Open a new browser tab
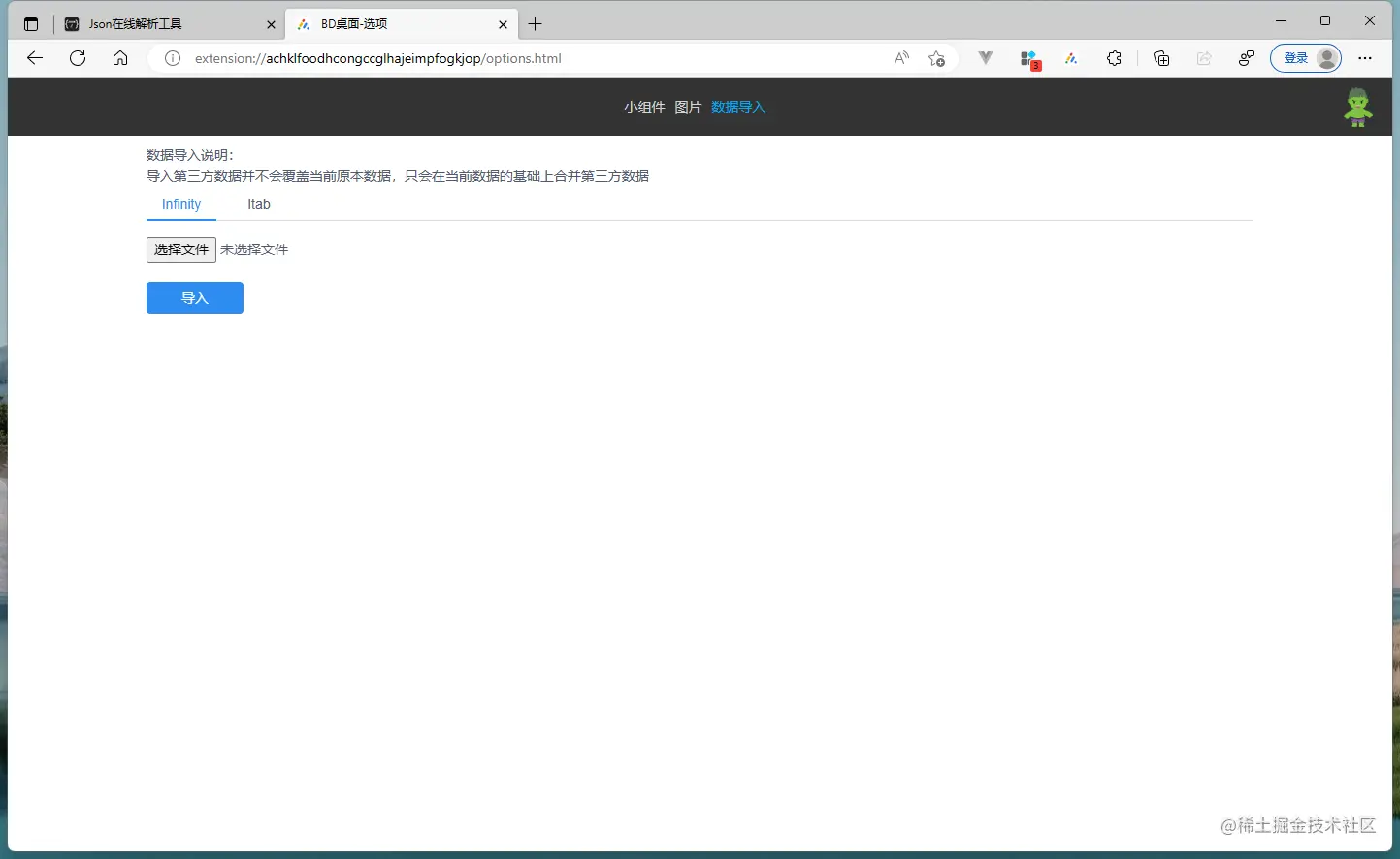The height and width of the screenshot is (859, 1400). [x=536, y=24]
